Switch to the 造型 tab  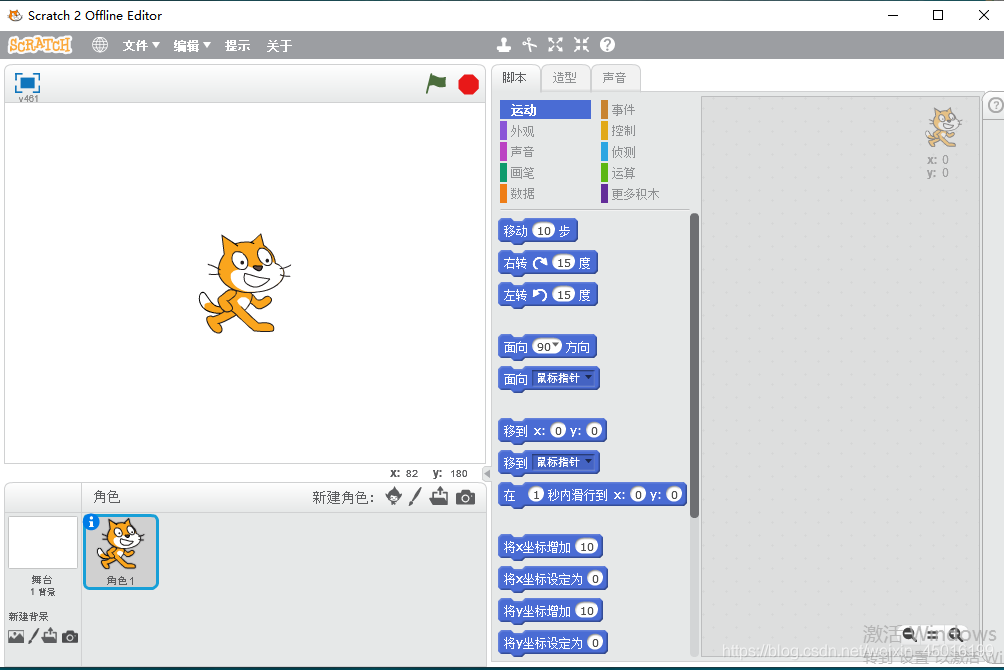click(565, 78)
